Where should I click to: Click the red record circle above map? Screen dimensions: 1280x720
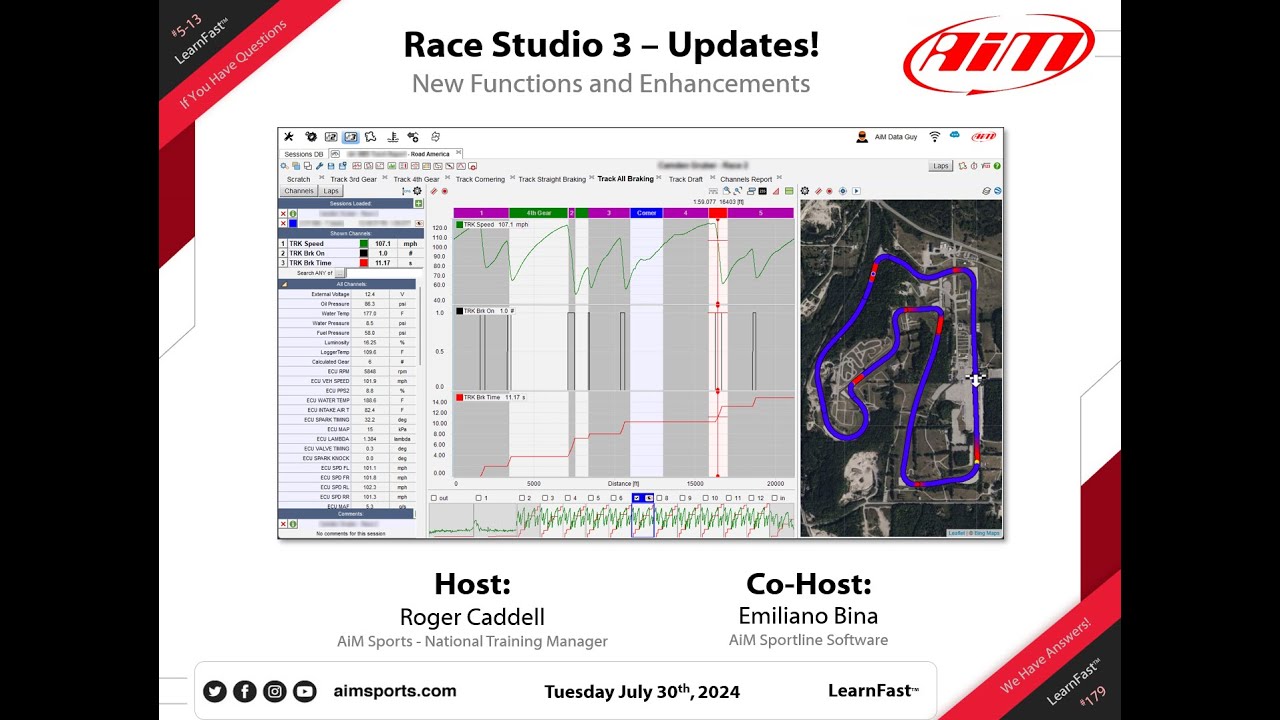(x=829, y=191)
